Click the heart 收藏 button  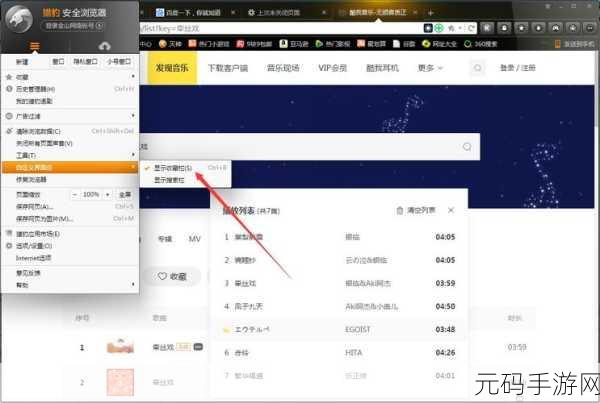pyautogui.click(x=172, y=276)
